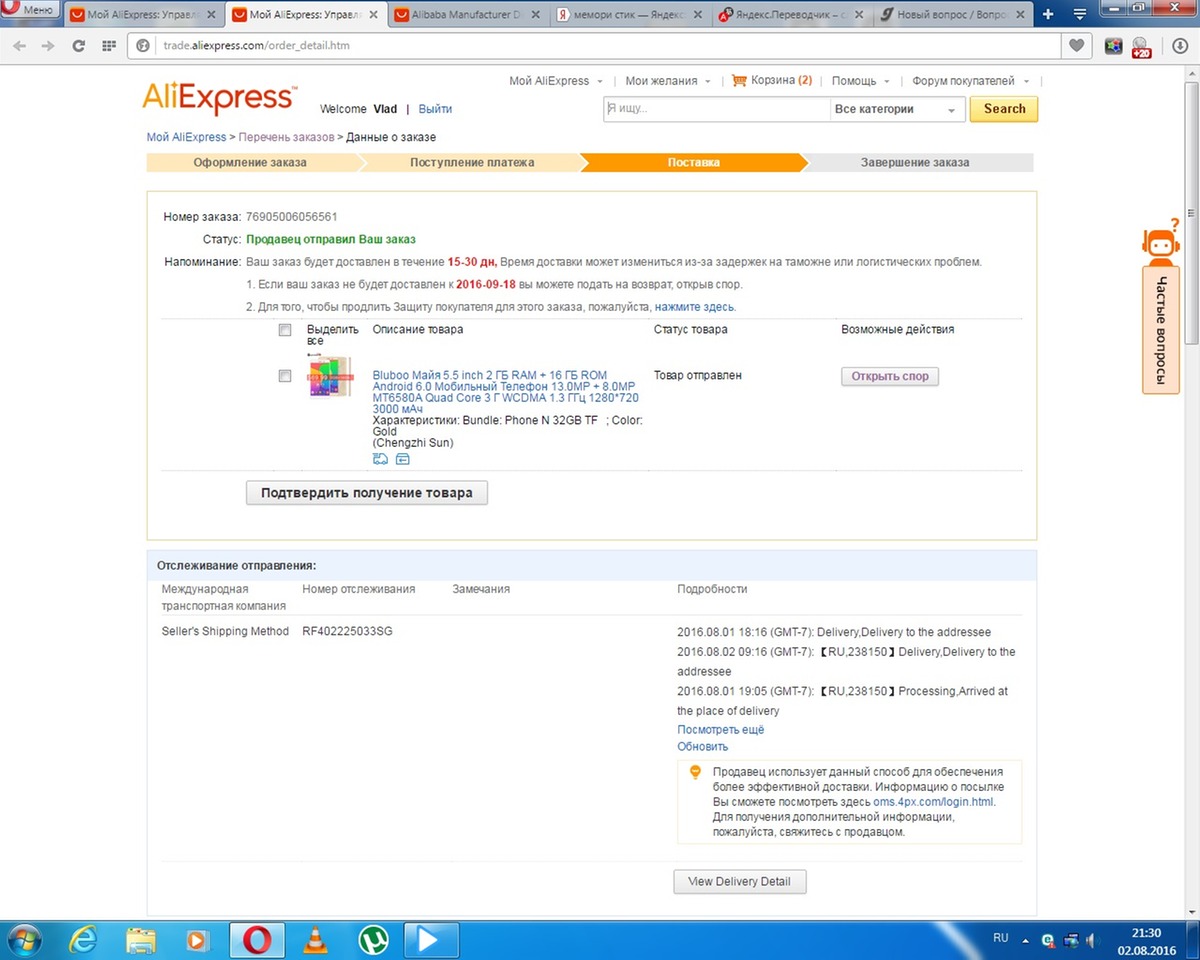Screen dimensions: 1200x960
Task: Open the Все категории dropdown
Action: click(x=897, y=109)
